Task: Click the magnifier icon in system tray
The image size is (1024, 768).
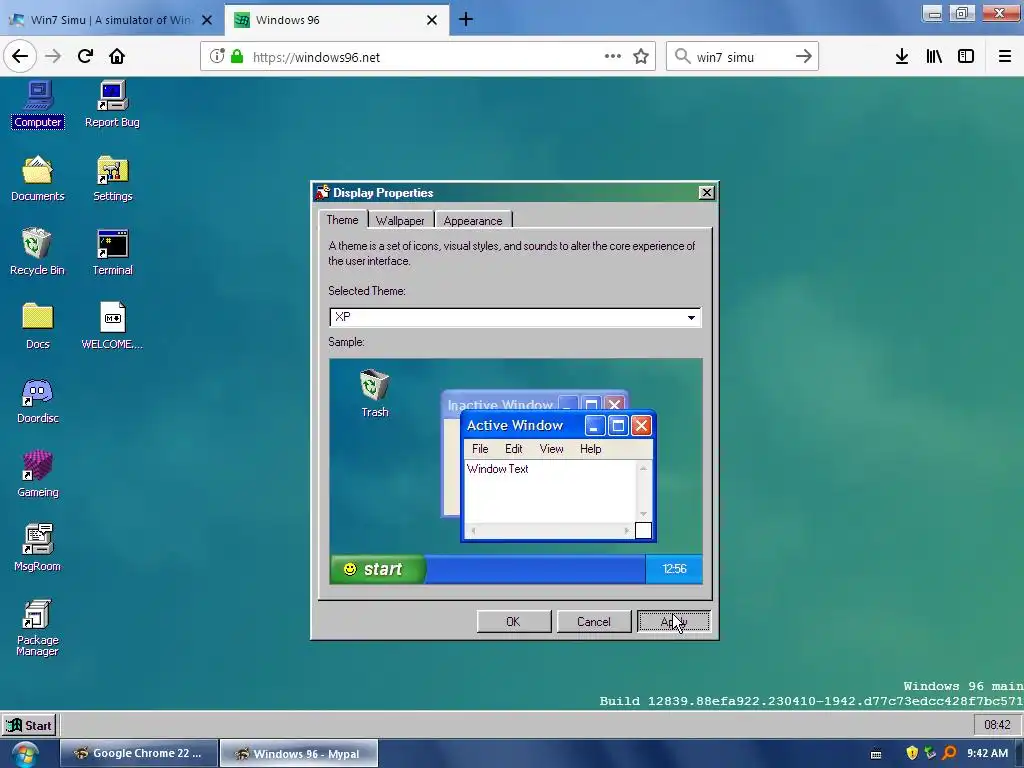Action: pyautogui.click(x=949, y=754)
